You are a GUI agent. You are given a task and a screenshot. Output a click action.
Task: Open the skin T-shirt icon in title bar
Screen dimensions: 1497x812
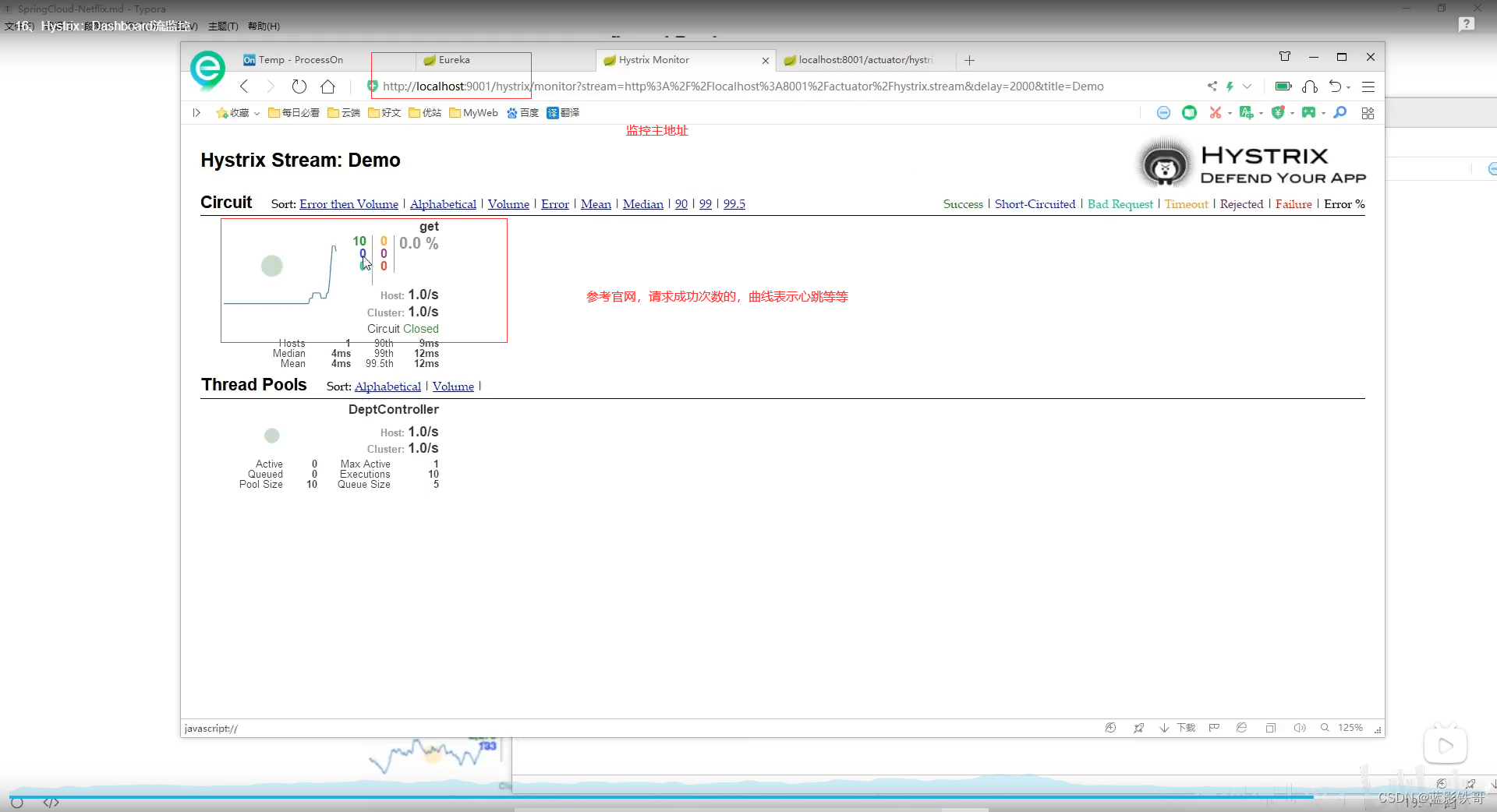coord(1285,57)
